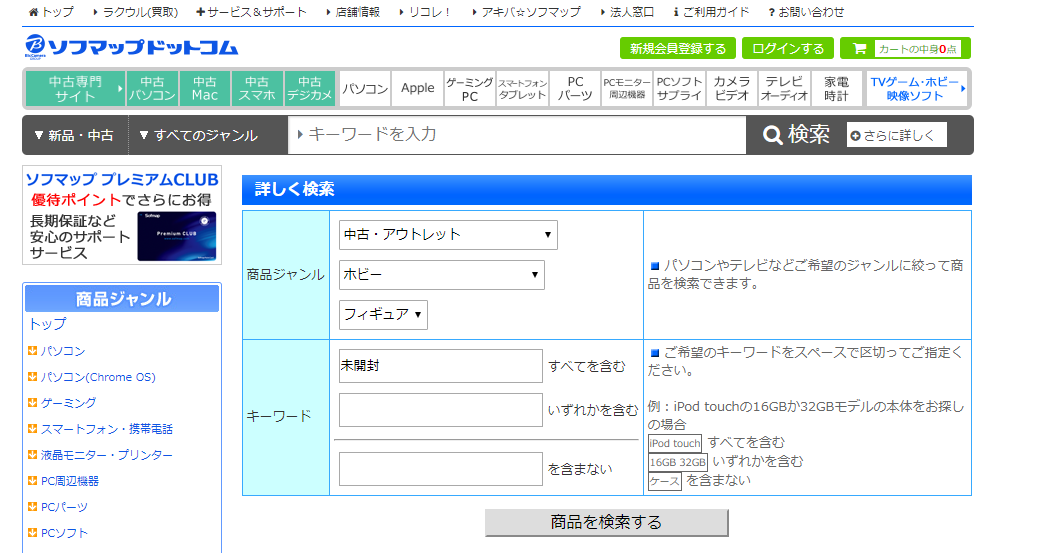
Task: Expand the パソコン category plus icon
Action: (x=33, y=351)
